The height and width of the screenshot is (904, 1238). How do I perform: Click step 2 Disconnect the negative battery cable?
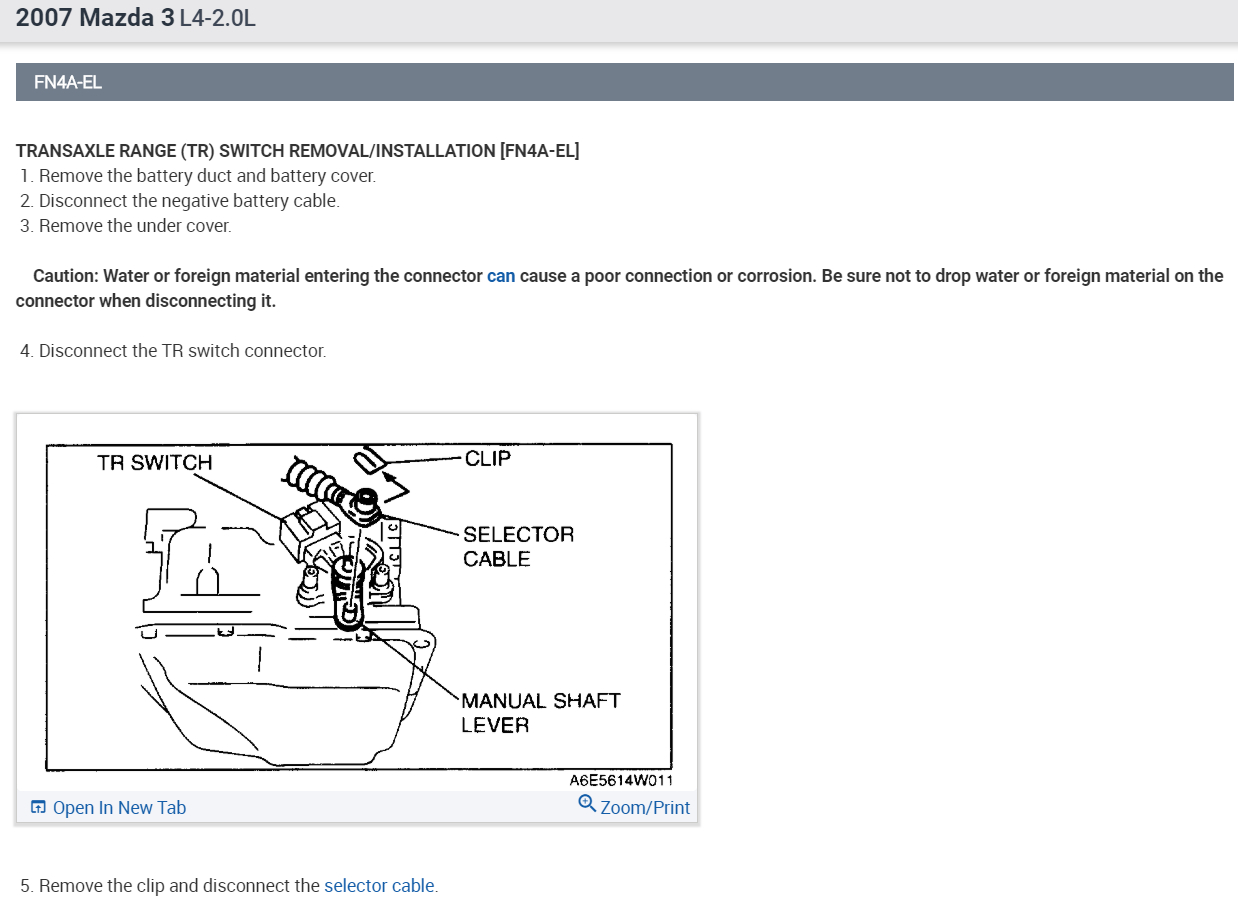click(180, 201)
